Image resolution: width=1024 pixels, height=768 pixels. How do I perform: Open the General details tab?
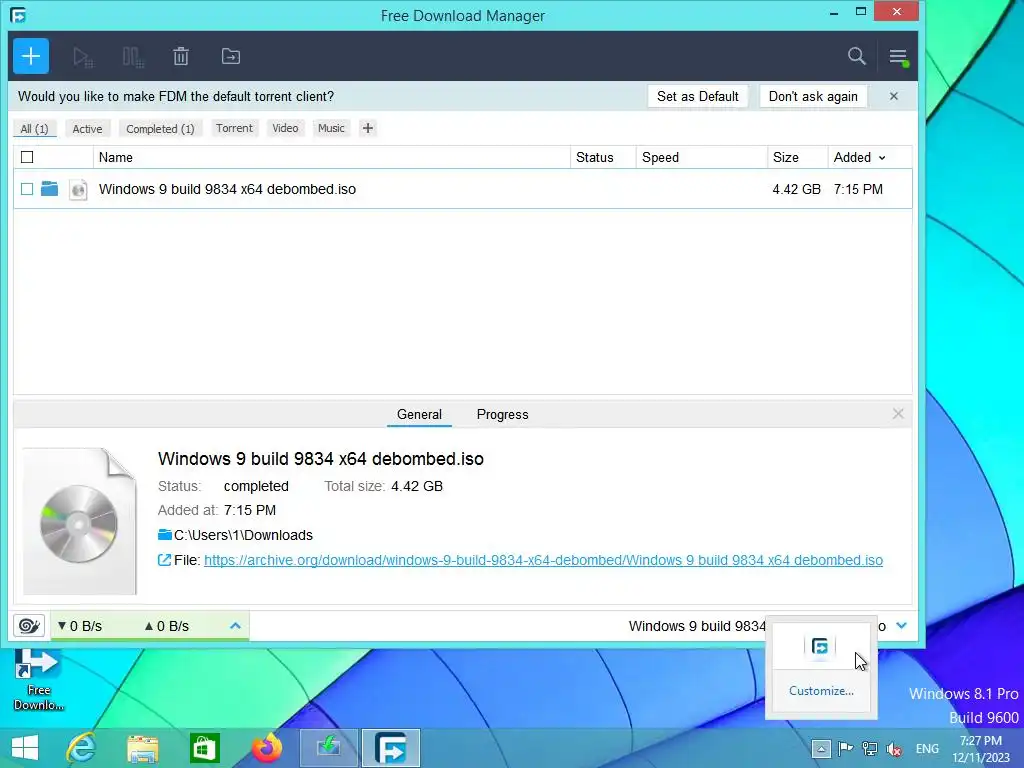(419, 415)
